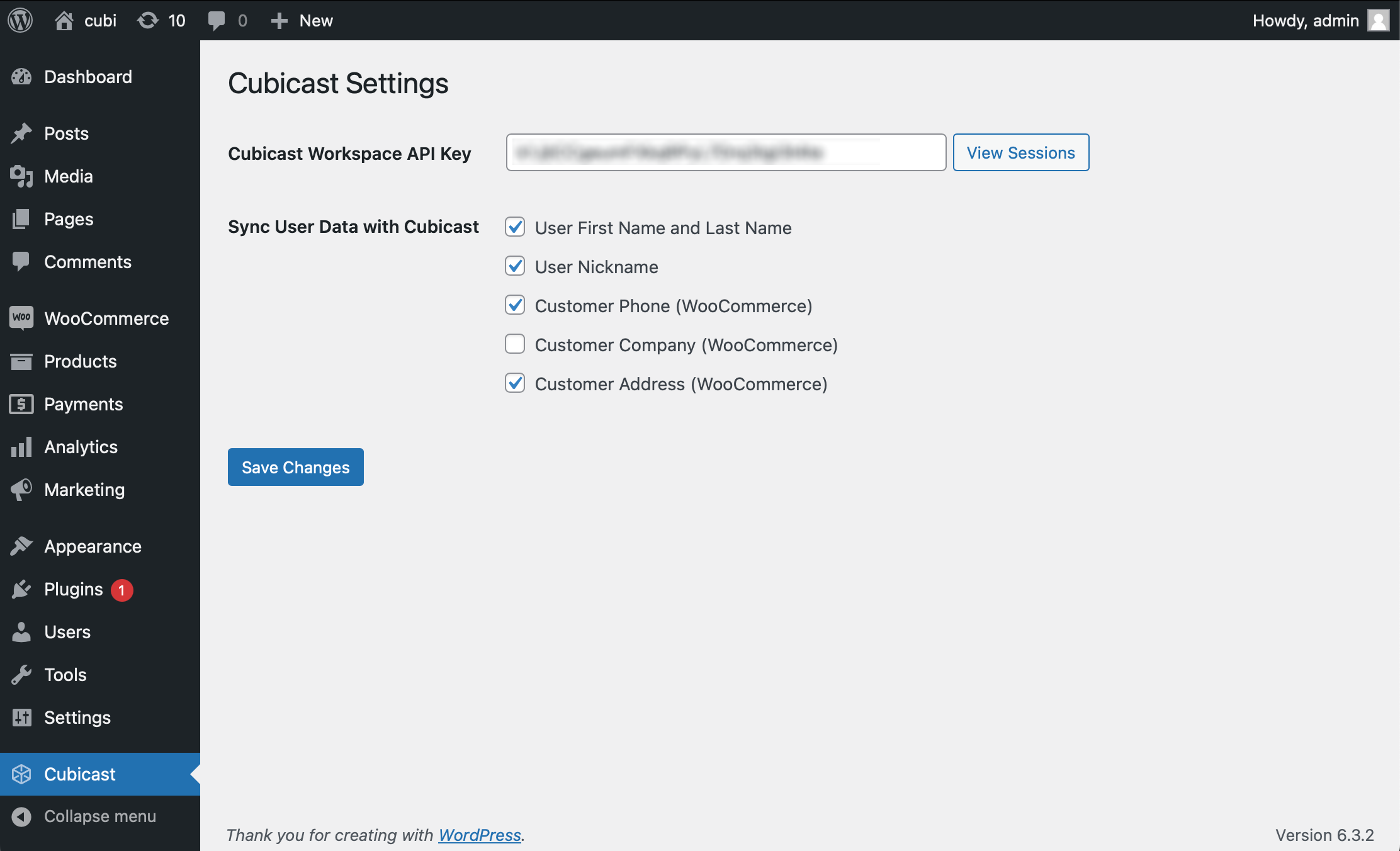Open the Comments sidebar menu item

(100, 262)
